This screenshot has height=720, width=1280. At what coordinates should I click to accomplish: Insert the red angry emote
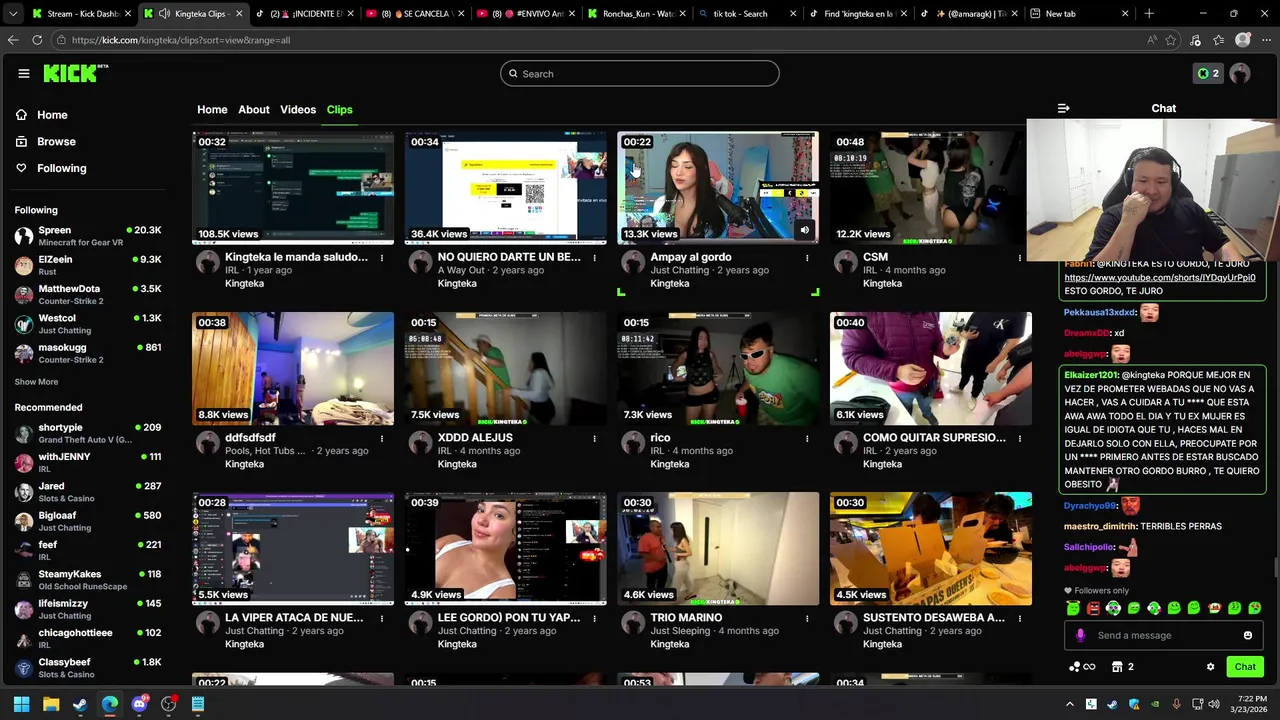[1093, 608]
